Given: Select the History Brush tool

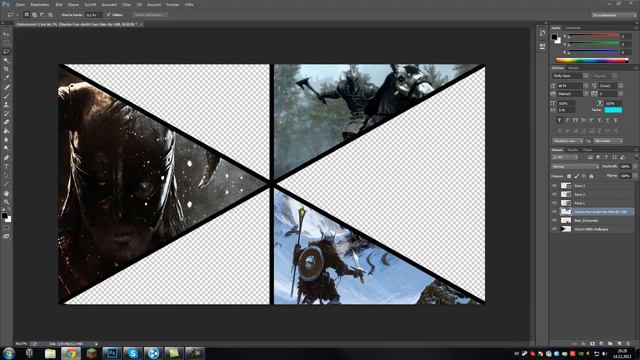Looking at the screenshot, I should coord(6,113).
